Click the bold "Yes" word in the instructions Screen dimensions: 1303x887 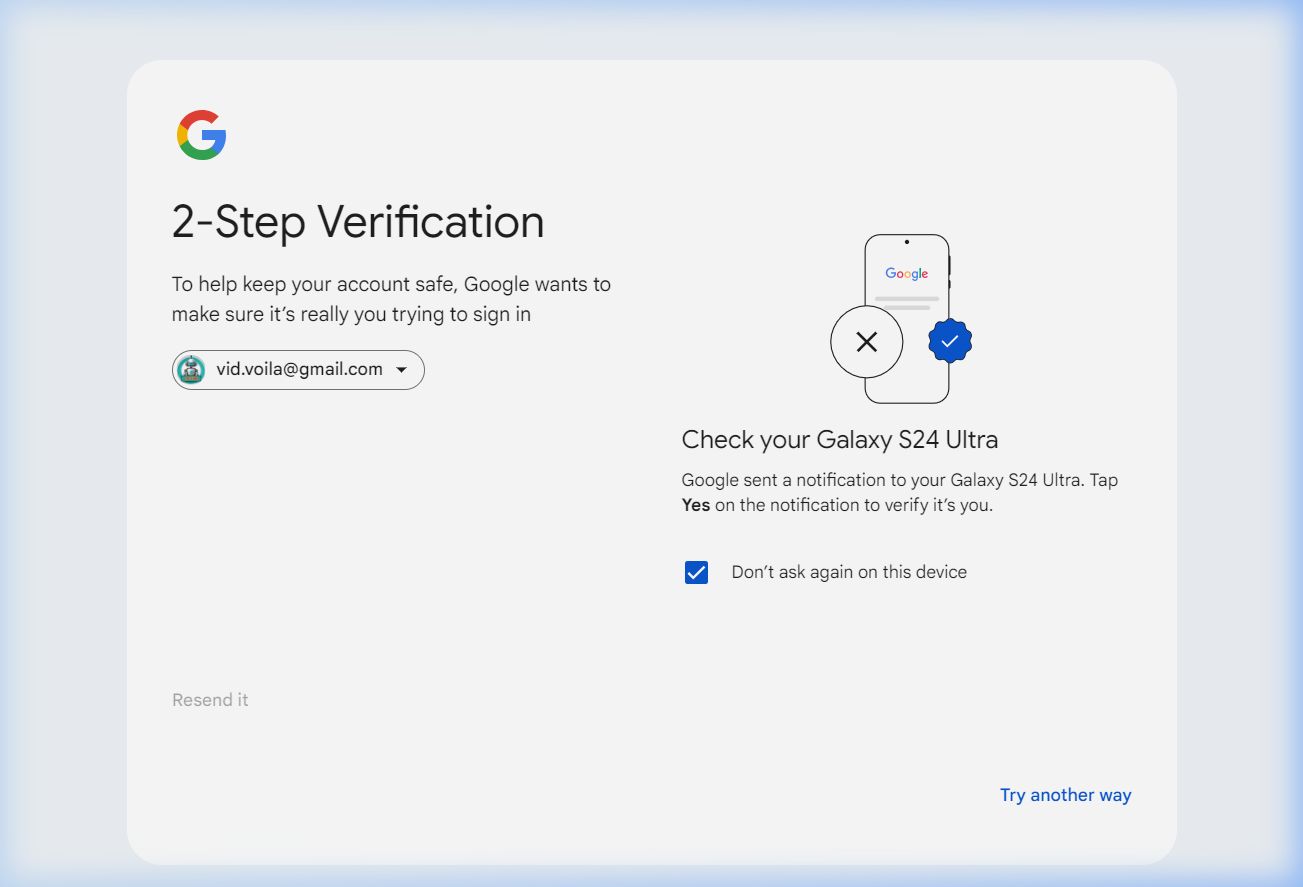click(x=695, y=505)
